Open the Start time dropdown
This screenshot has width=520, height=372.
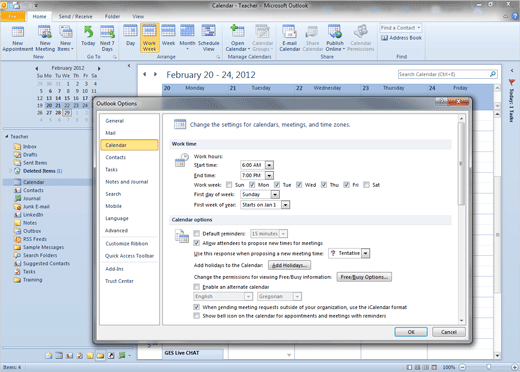269,165
